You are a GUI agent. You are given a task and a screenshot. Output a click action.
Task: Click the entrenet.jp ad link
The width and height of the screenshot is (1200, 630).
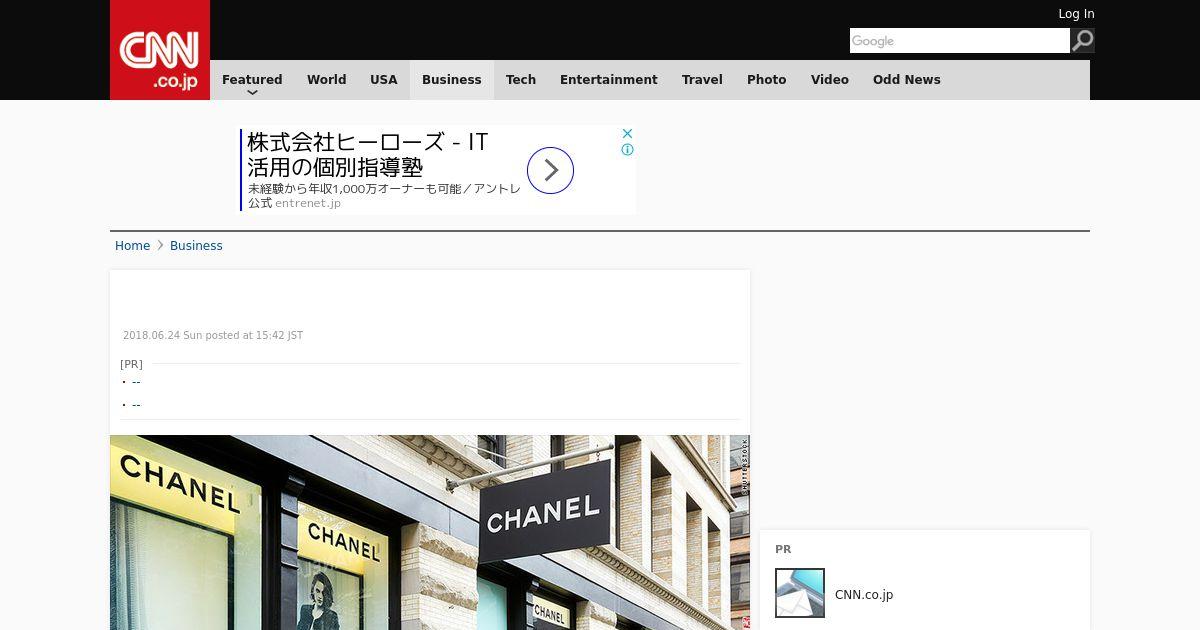[x=308, y=203]
